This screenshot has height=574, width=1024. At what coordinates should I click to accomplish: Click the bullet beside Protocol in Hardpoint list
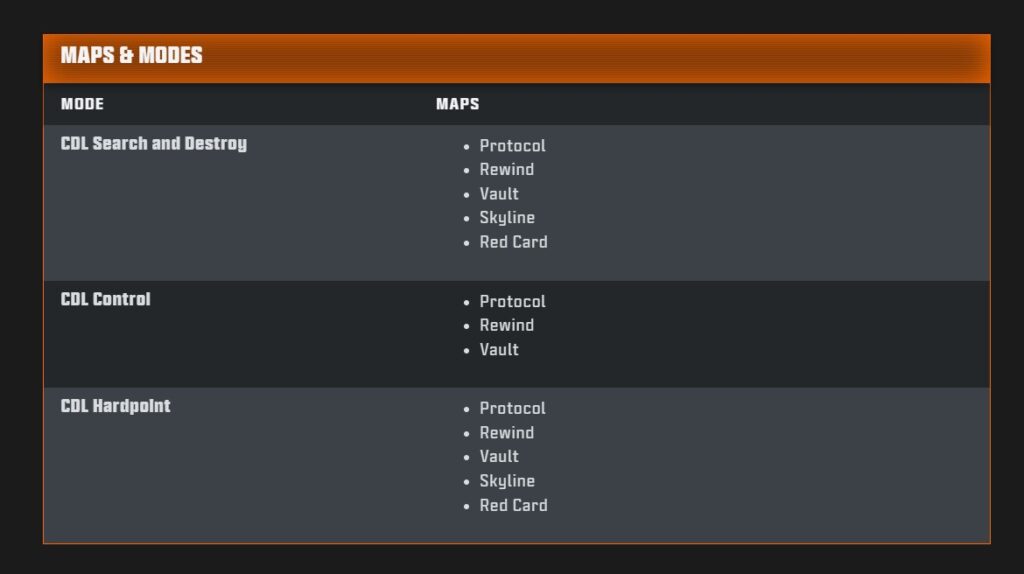tap(466, 409)
